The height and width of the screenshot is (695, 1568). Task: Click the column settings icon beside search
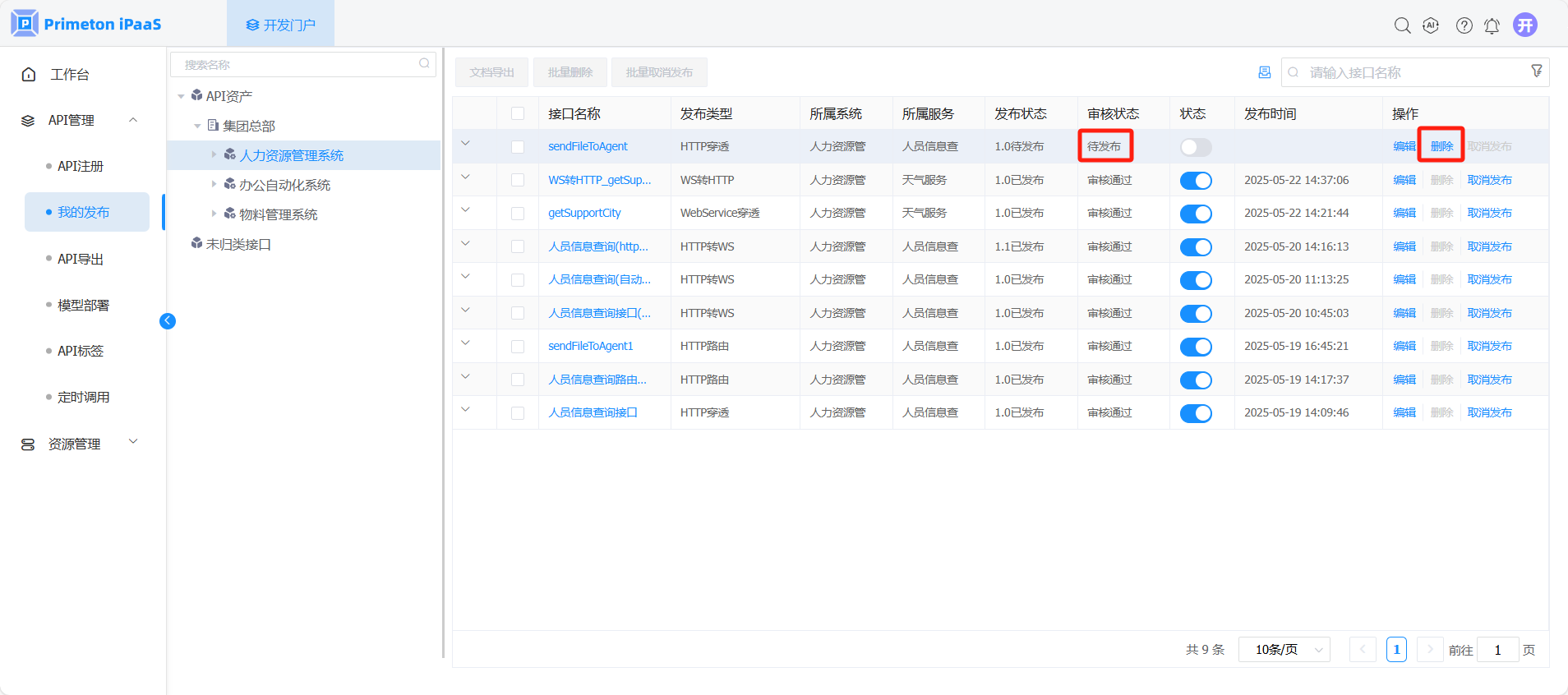click(x=1264, y=72)
